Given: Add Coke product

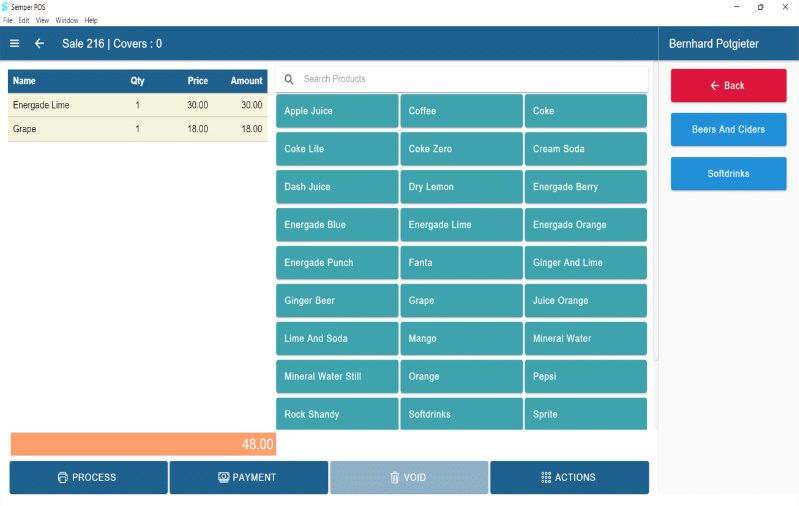Looking at the screenshot, I should 585,111.
